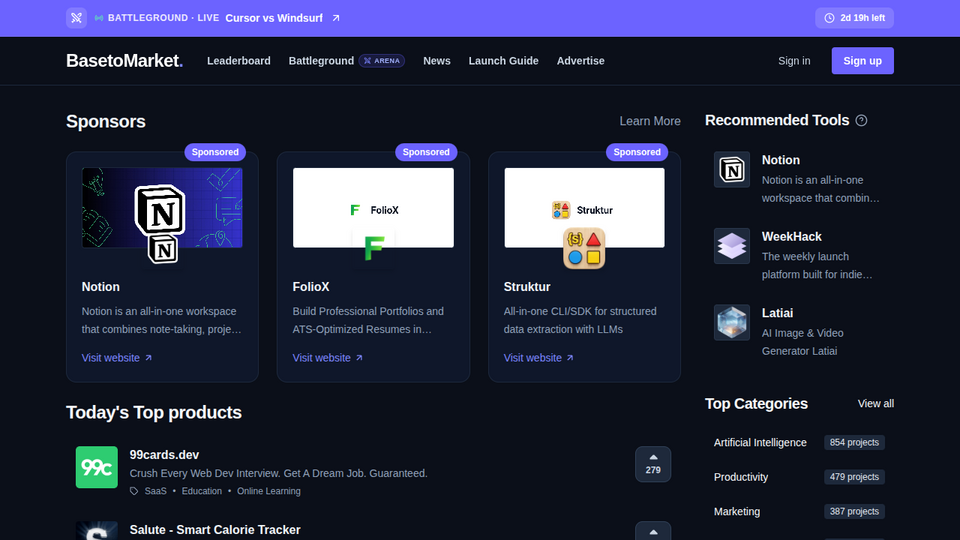Viewport: 960px width, 540px height.
Task: Click the 387 projects badge
Action: click(854, 511)
